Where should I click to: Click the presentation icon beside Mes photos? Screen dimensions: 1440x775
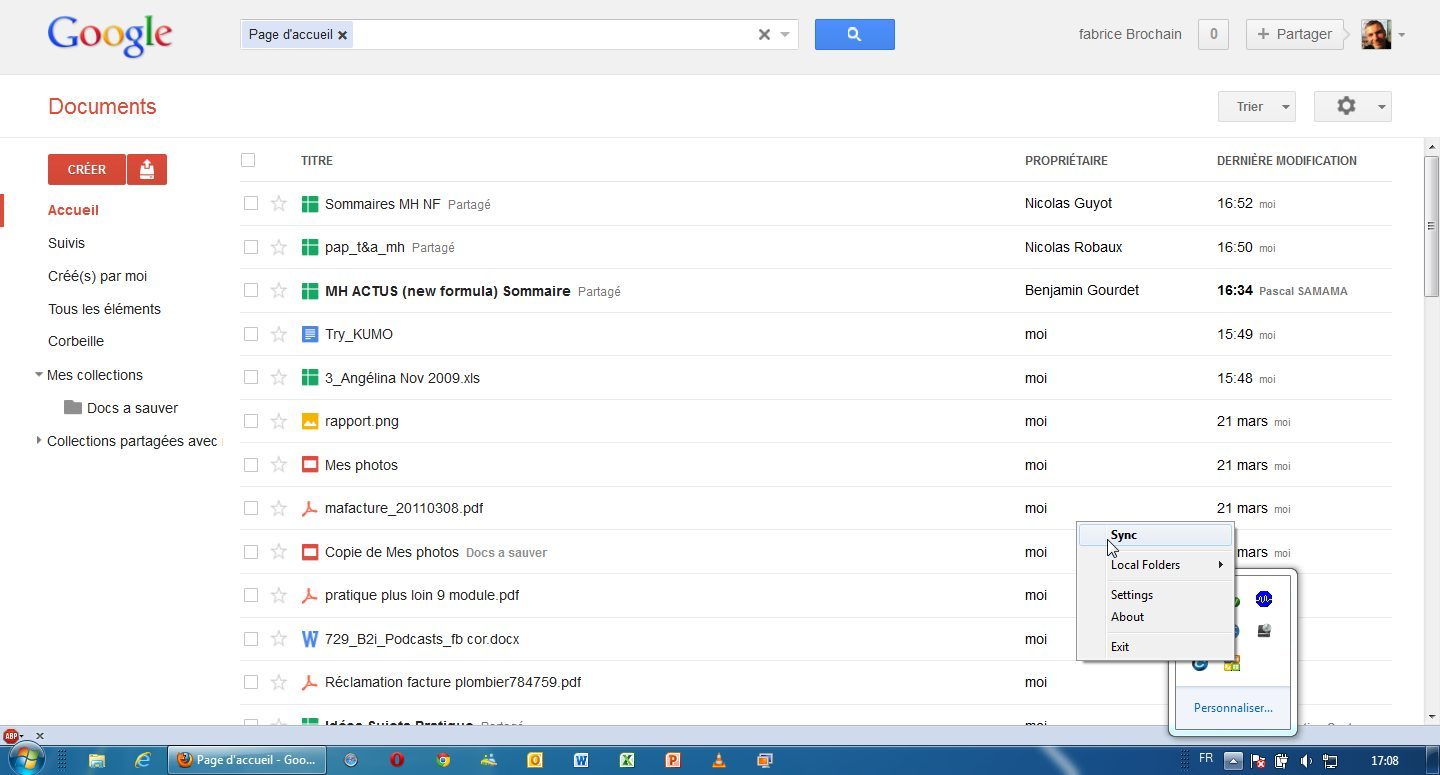(x=310, y=465)
